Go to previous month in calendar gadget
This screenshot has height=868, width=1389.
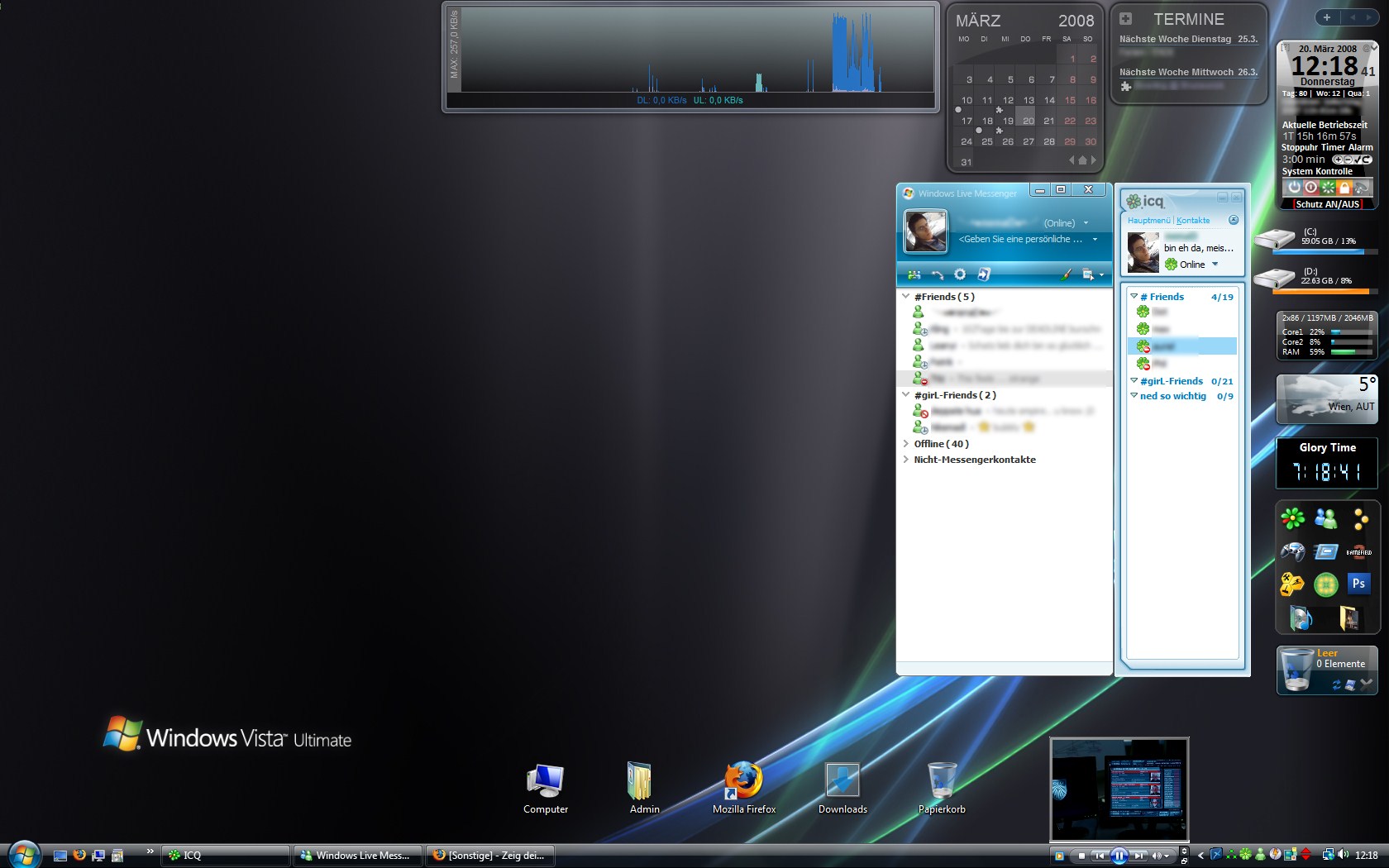click(x=1072, y=160)
